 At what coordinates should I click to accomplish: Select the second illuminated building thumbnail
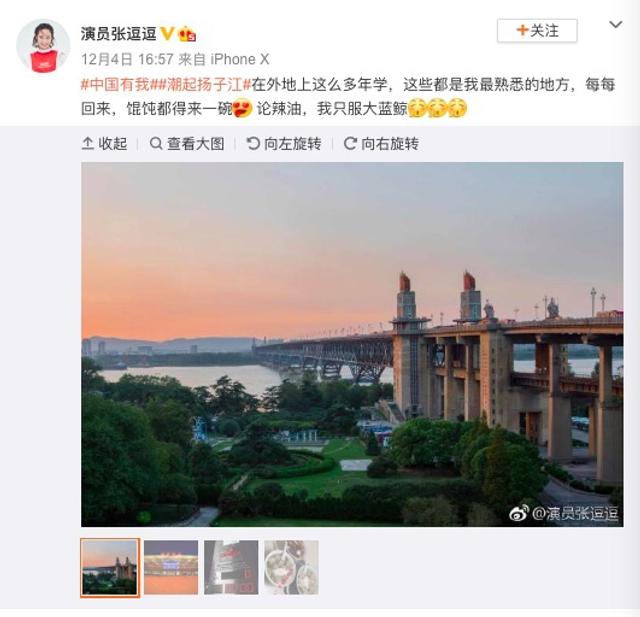[171, 568]
